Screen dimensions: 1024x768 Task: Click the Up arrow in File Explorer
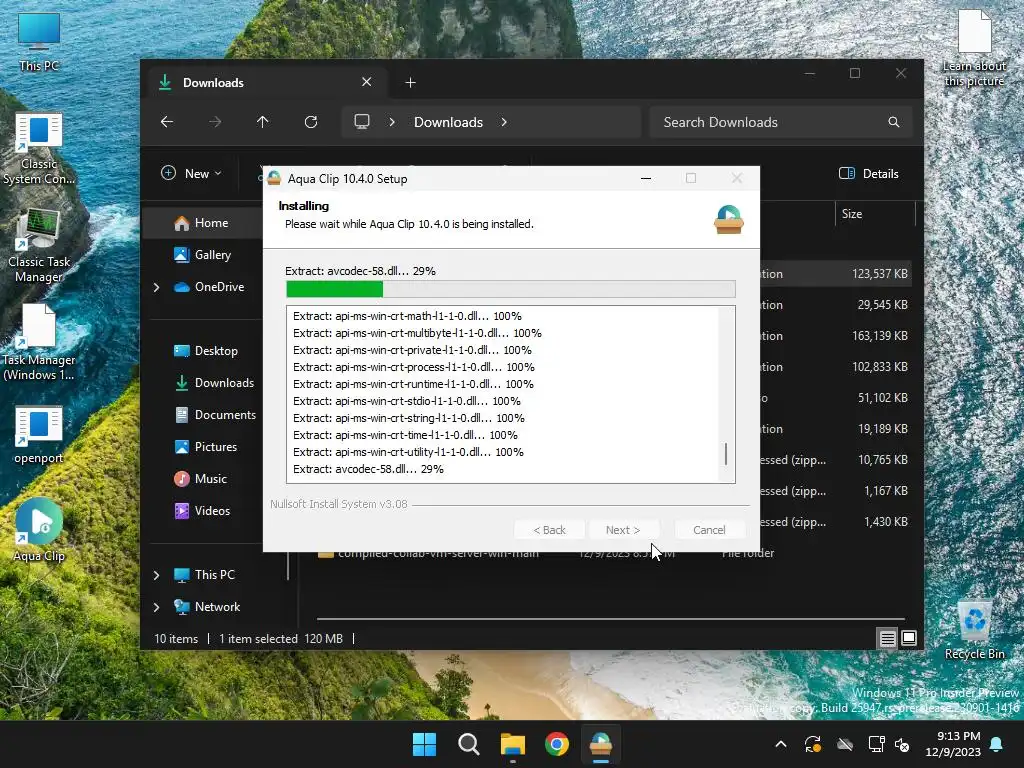pos(263,121)
